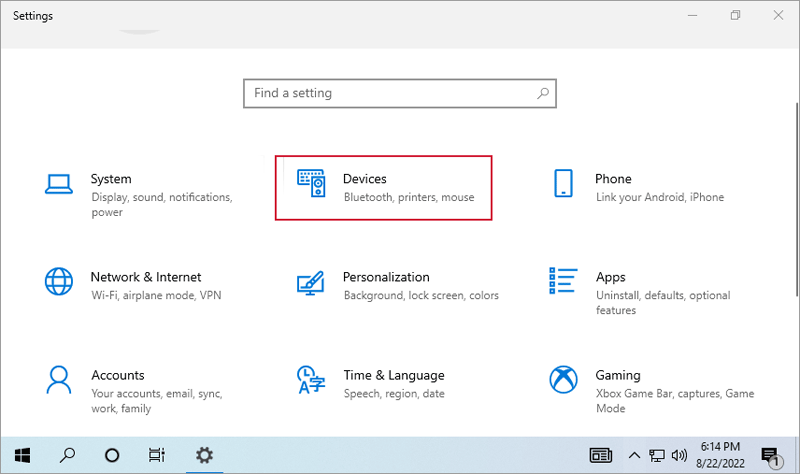Click the Devices keyboard and speaker icon
This screenshot has height=474, width=800.
click(311, 183)
